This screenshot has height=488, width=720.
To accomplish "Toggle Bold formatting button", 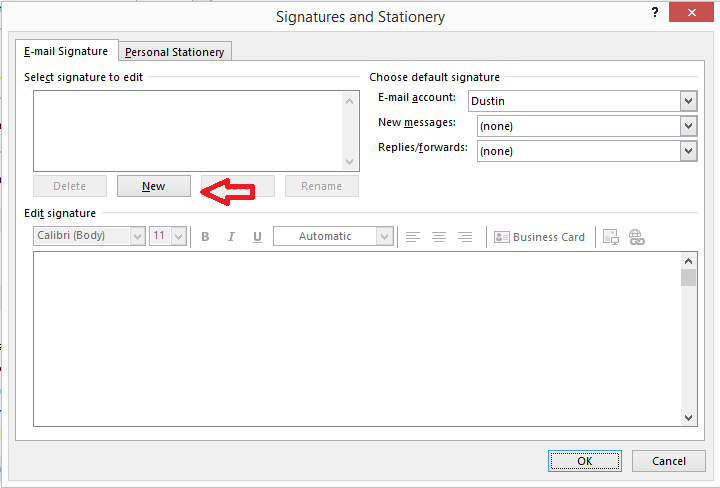I will pyautogui.click(x=205, y=237).
